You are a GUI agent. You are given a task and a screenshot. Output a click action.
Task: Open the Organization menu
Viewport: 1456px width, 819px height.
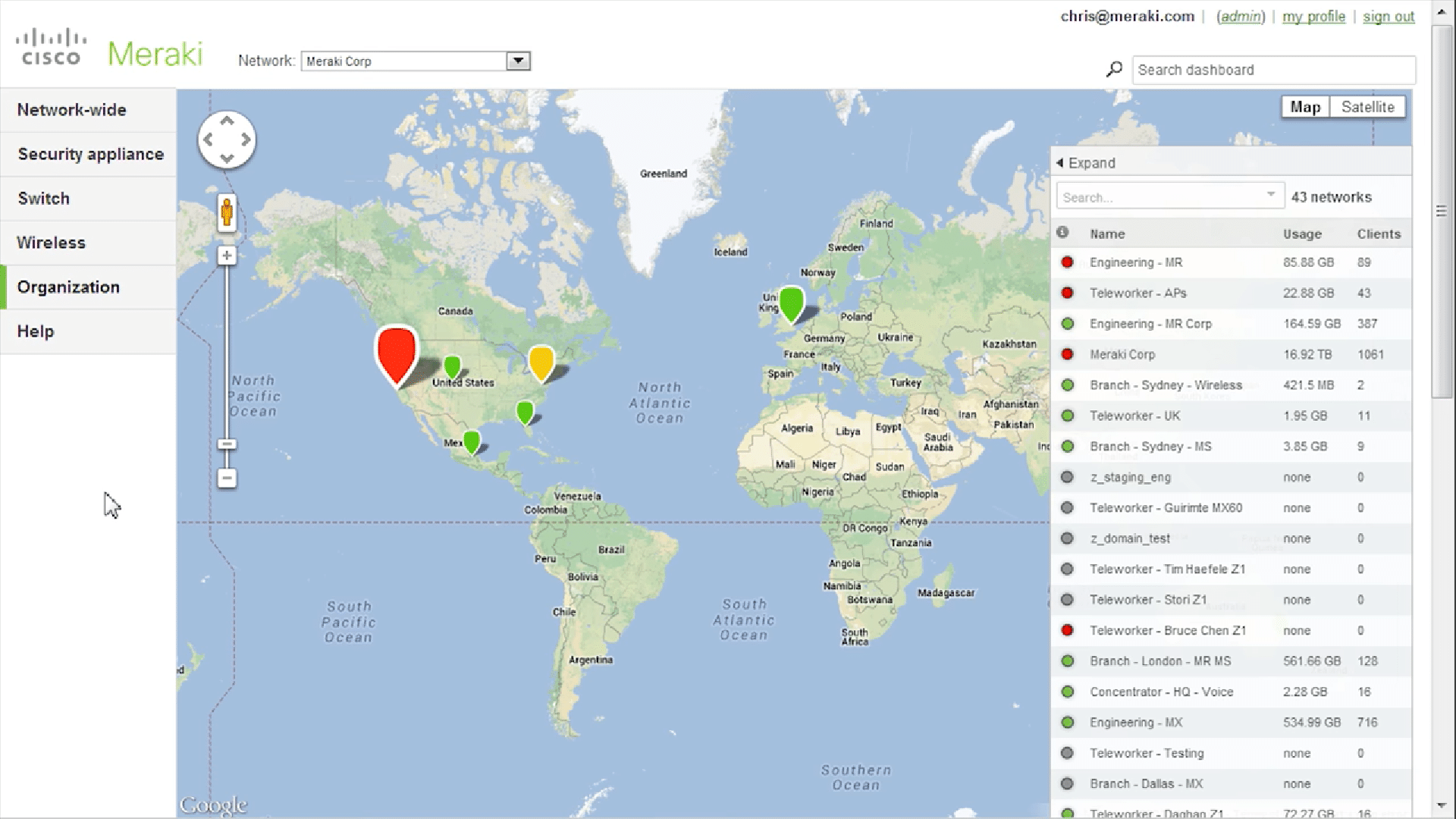pyautogui.click(x=89, y=287)
